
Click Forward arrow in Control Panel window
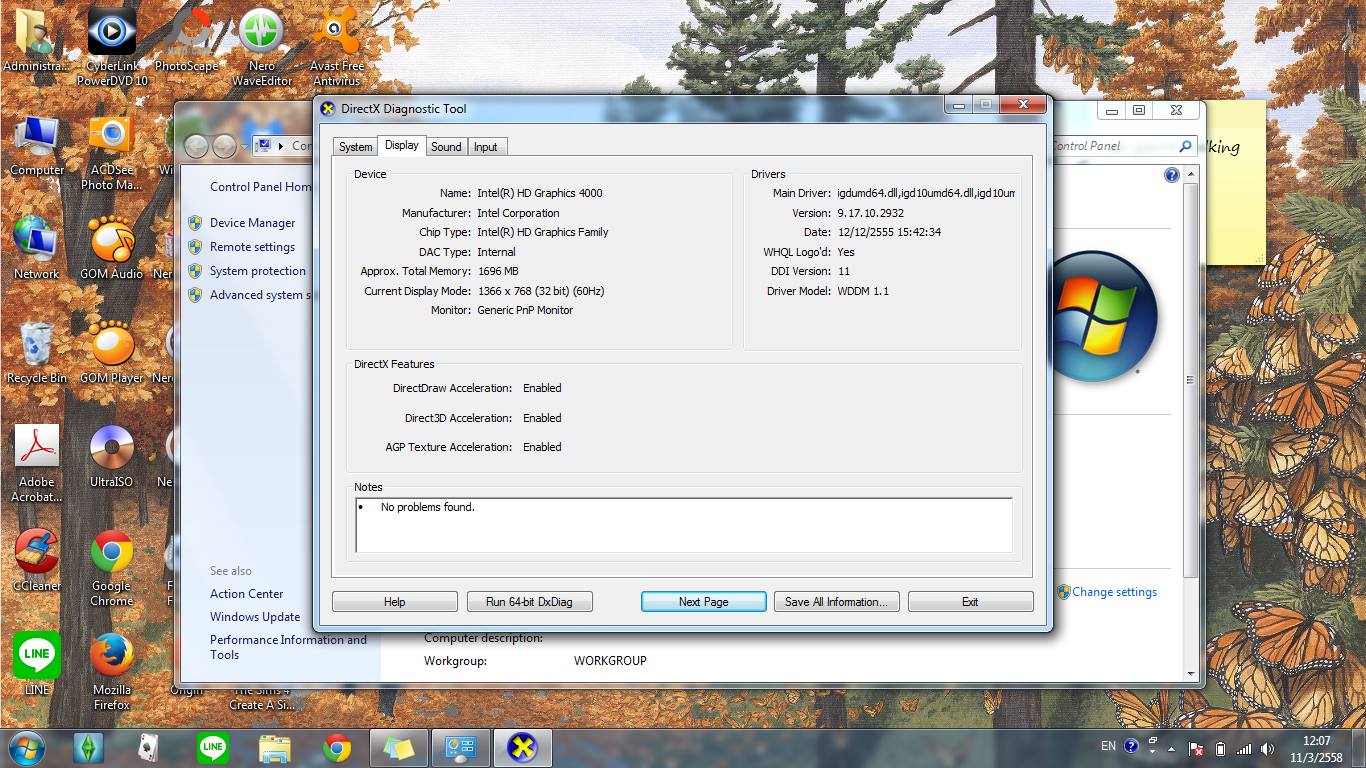click(x=224, y=146)
